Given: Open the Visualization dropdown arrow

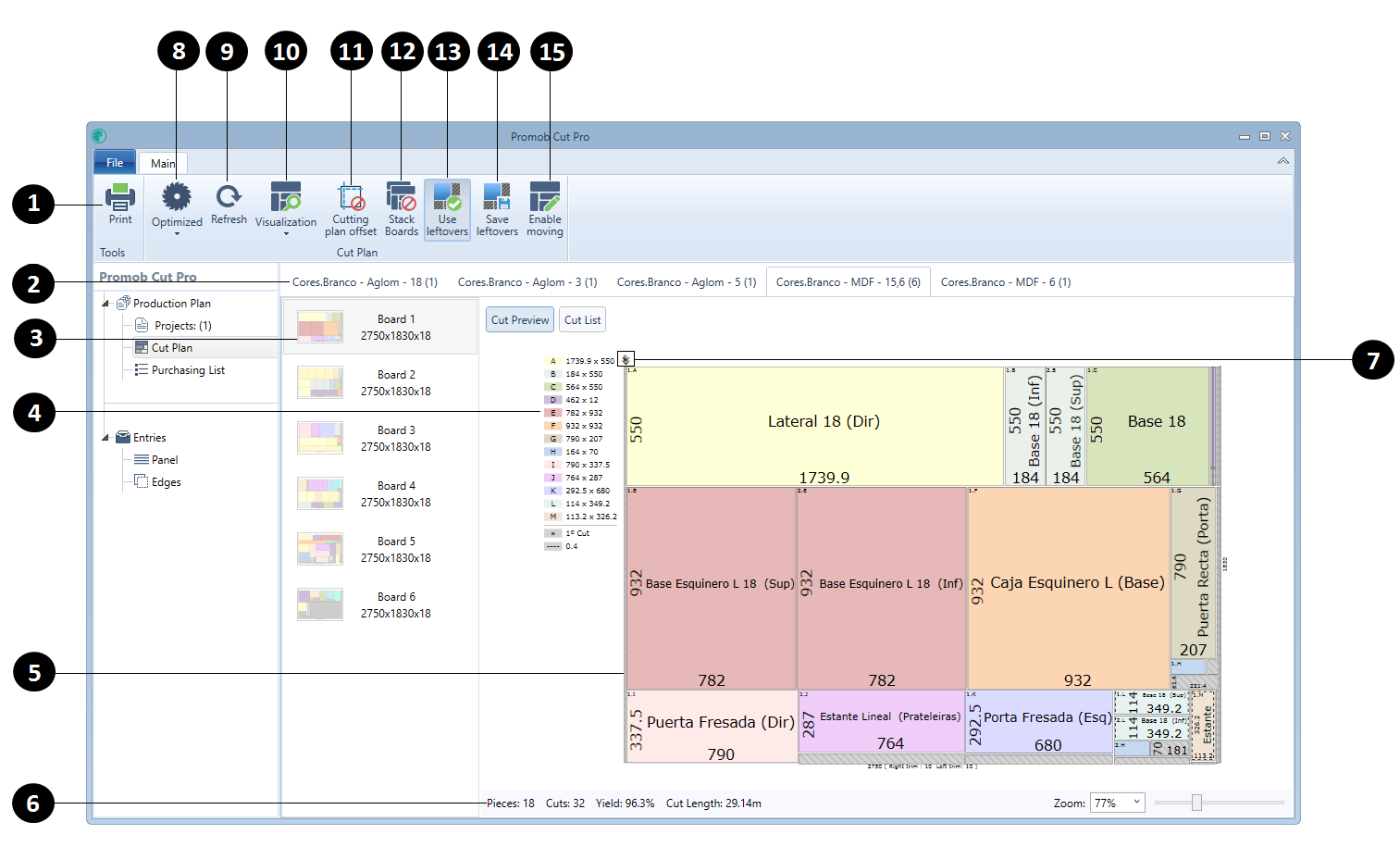Looking at the screenshot, I should 286,234.
